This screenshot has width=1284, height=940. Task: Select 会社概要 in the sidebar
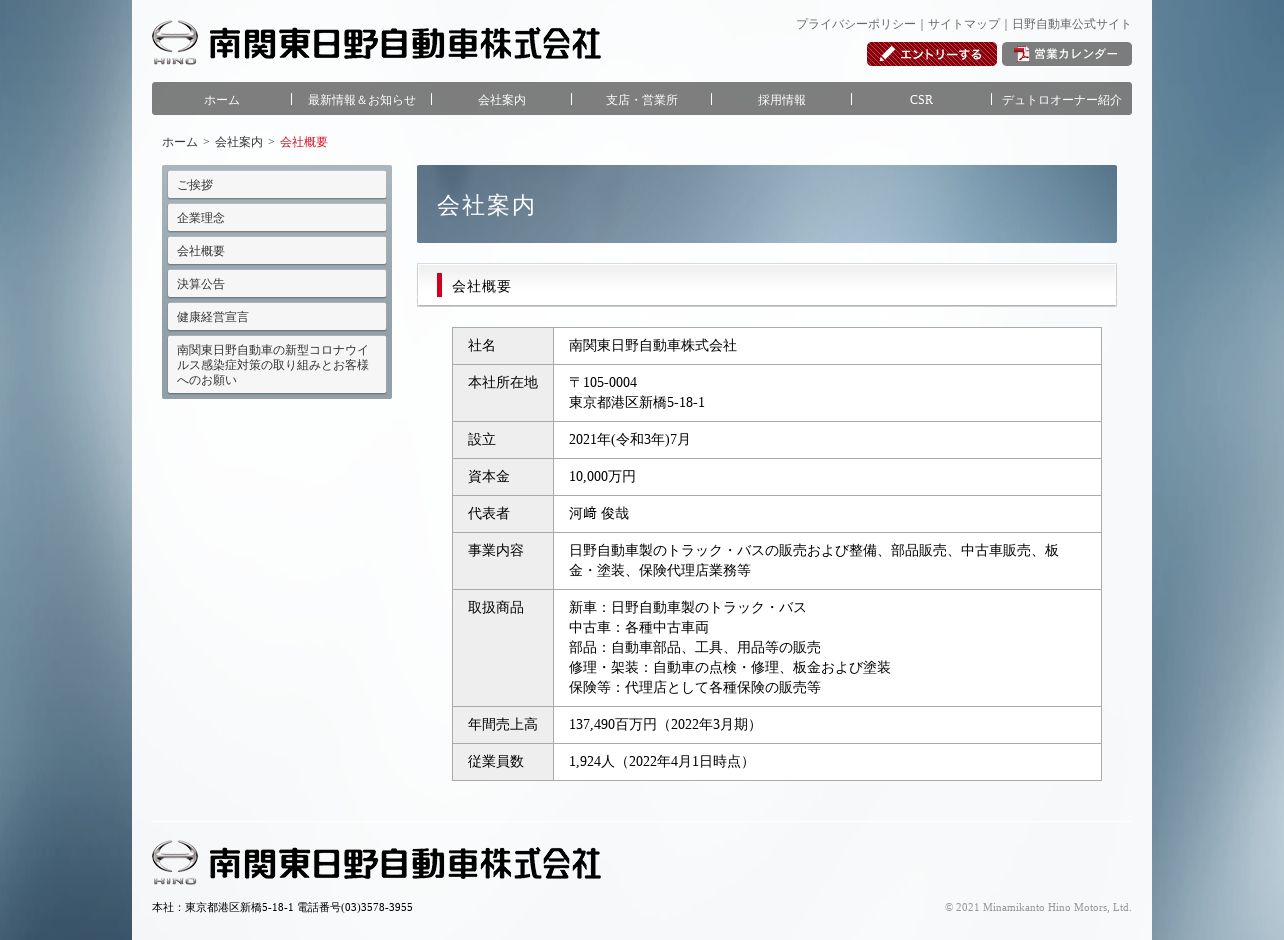click(x=277, y=251)
